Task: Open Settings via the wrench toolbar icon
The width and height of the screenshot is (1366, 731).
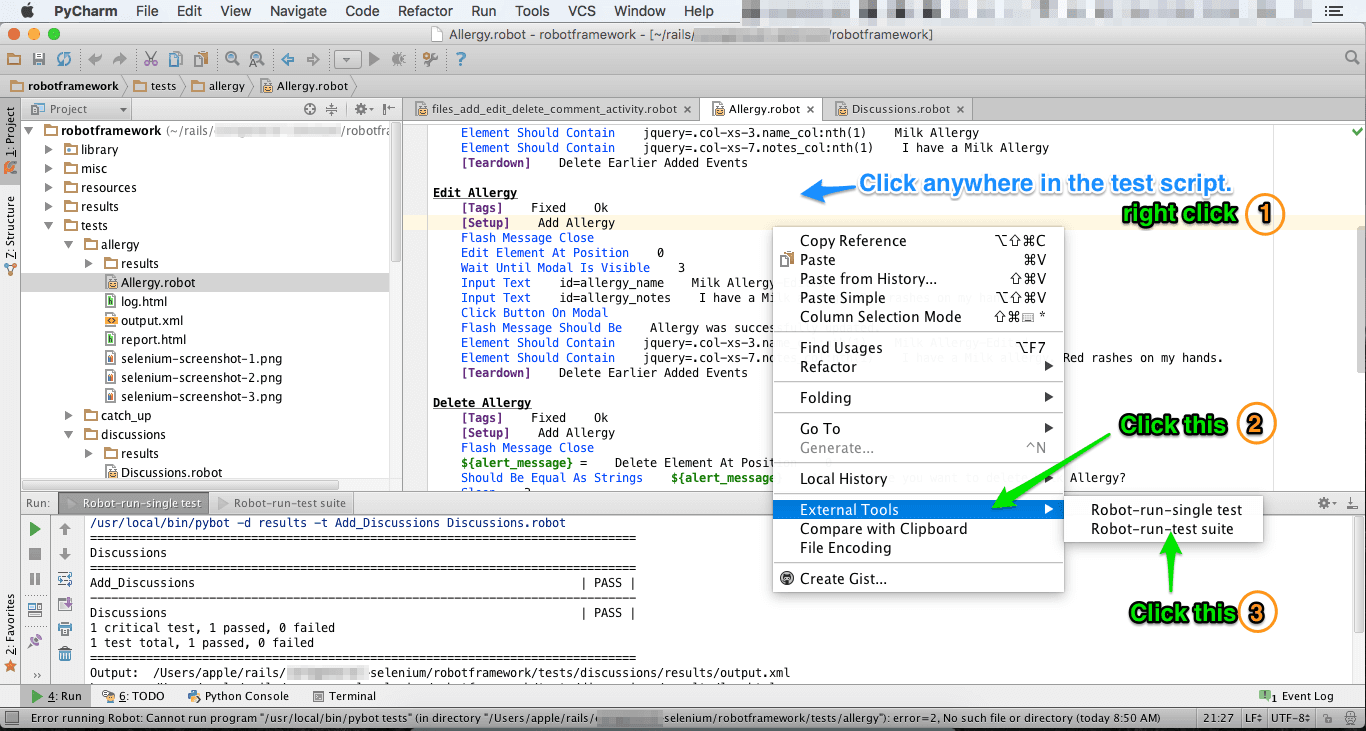Action: [x=429, y=58]
